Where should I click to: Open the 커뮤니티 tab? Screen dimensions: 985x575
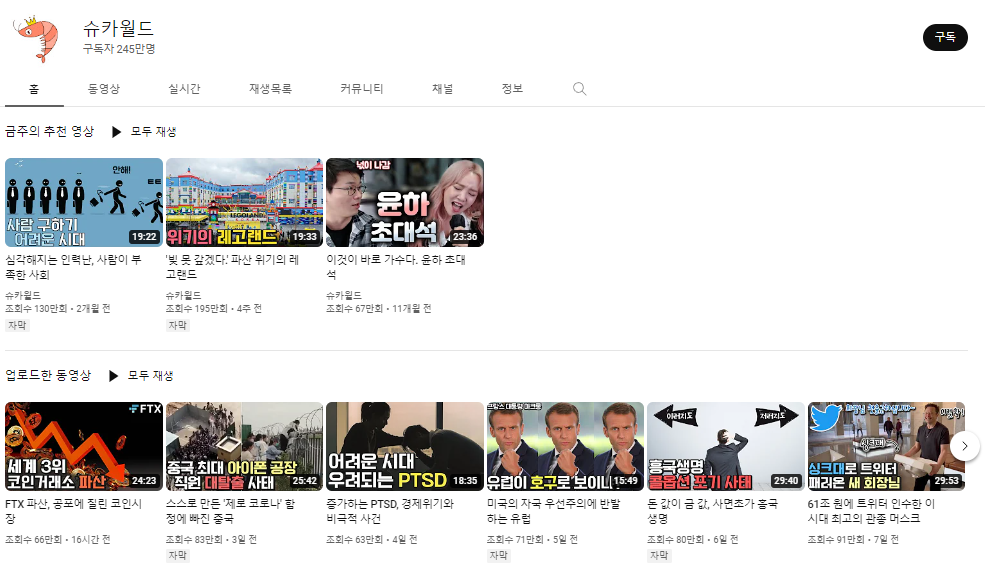(361, 89)
